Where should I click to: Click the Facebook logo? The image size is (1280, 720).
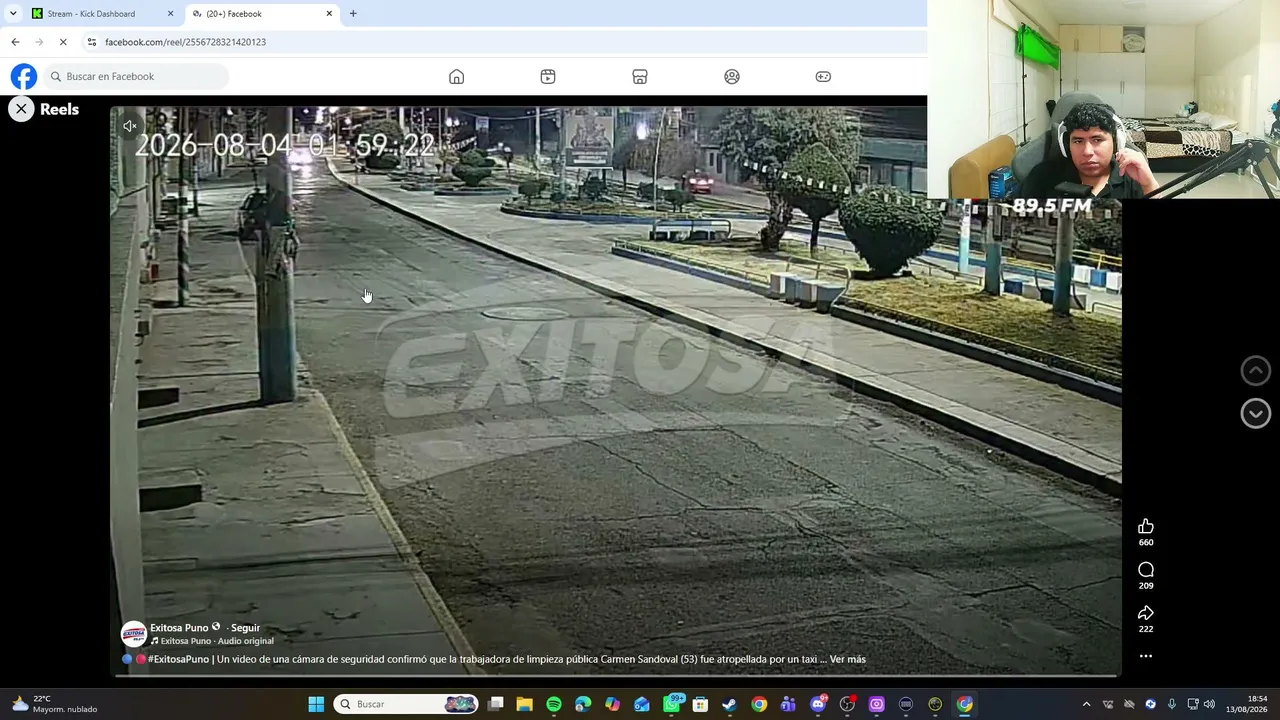[x=24, y=76]
